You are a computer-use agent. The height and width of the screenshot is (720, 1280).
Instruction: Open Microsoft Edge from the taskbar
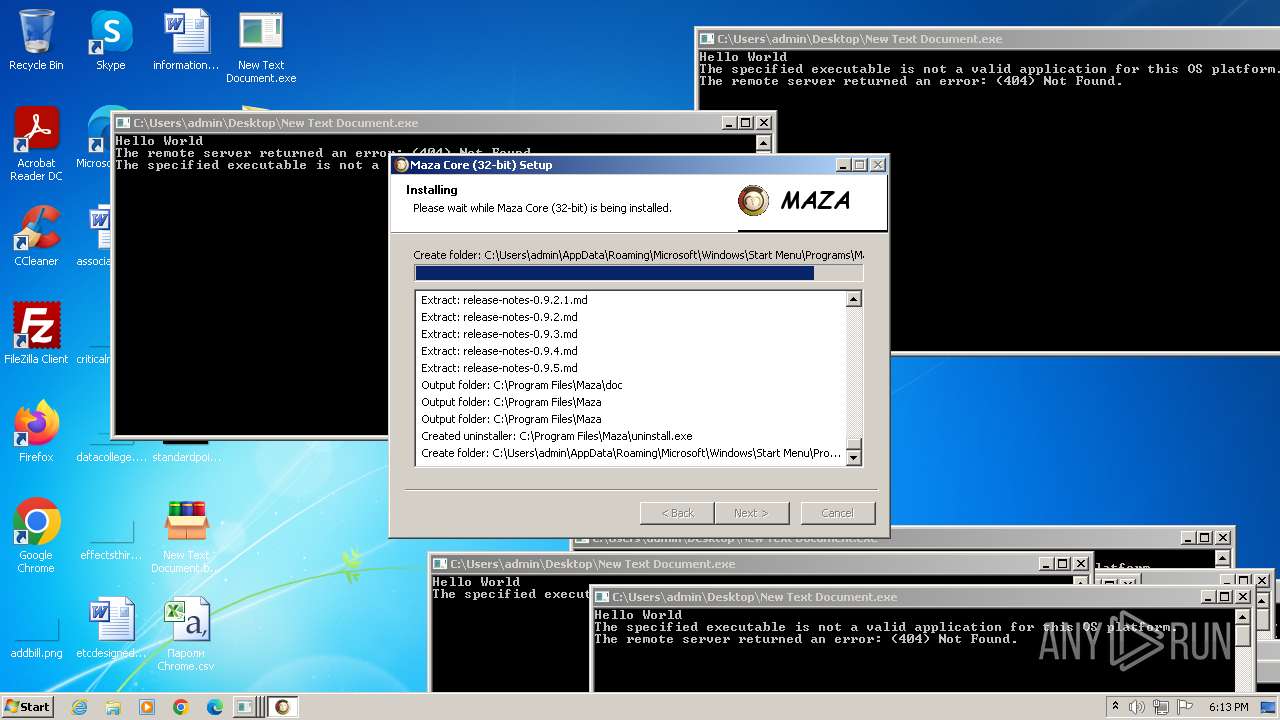pos(215,707)
